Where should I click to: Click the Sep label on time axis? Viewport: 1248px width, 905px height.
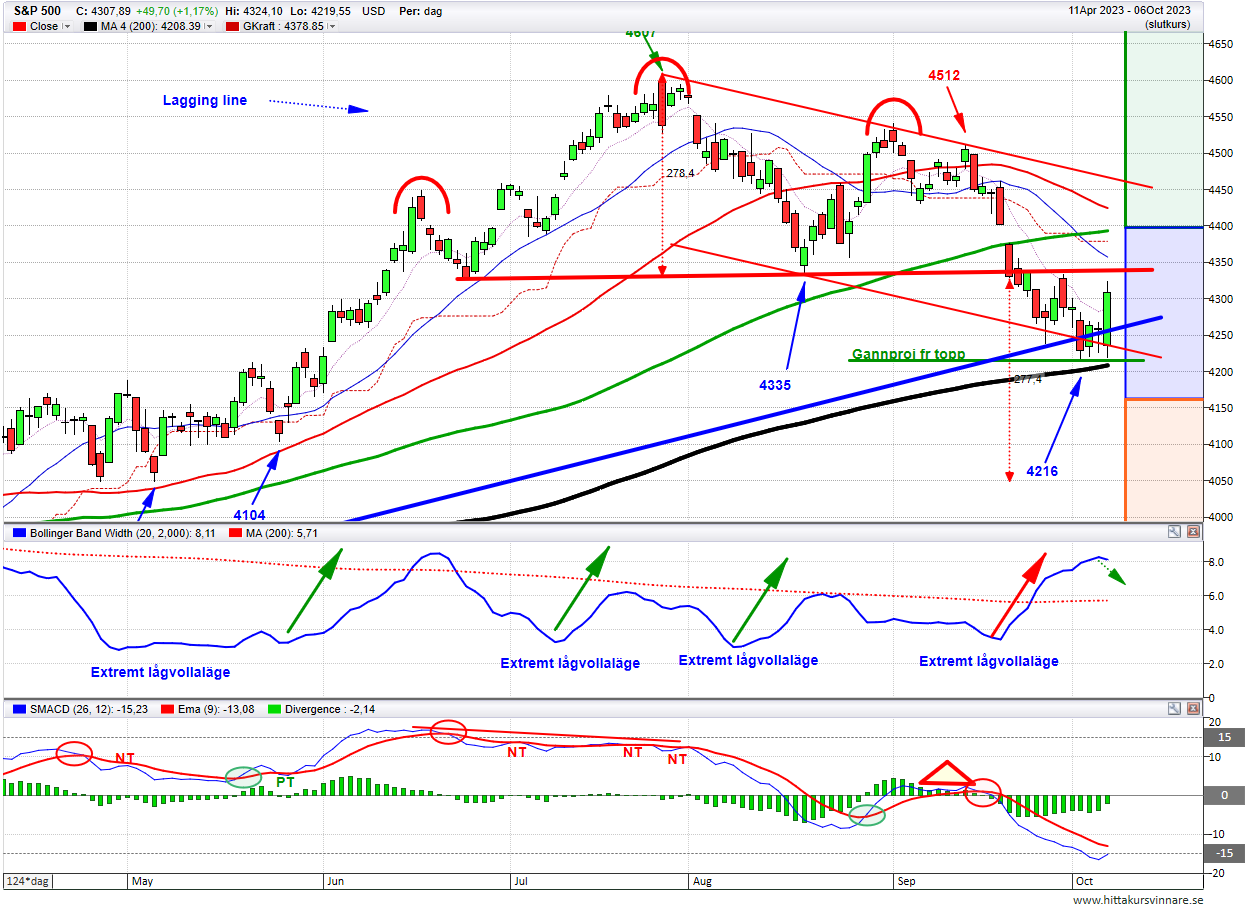[x=907, y=882]
